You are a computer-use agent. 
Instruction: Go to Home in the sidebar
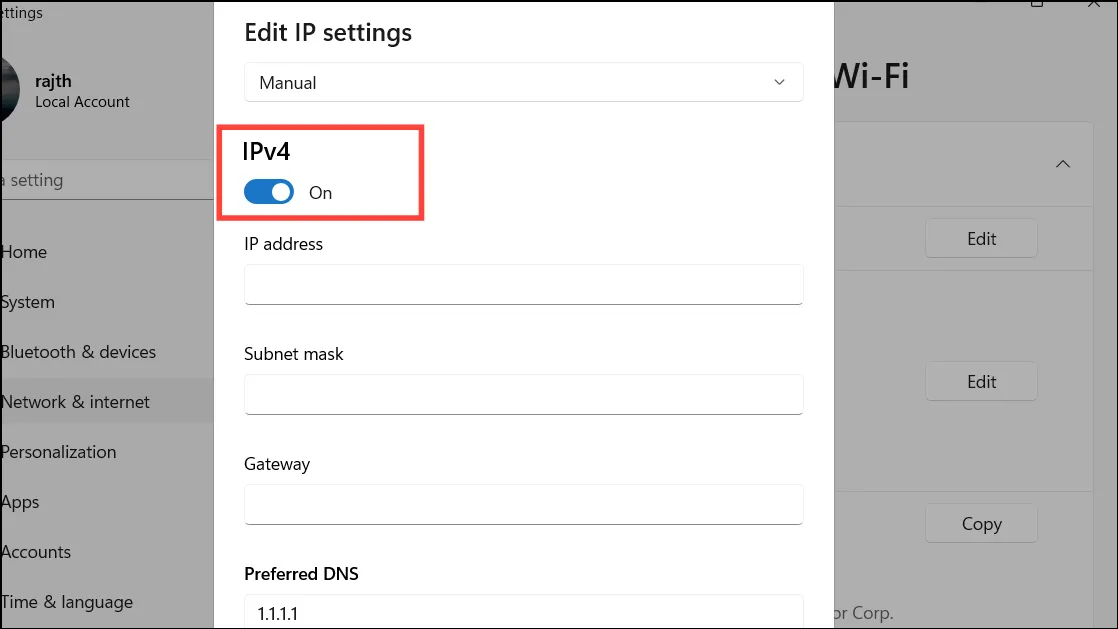(24, 252)
